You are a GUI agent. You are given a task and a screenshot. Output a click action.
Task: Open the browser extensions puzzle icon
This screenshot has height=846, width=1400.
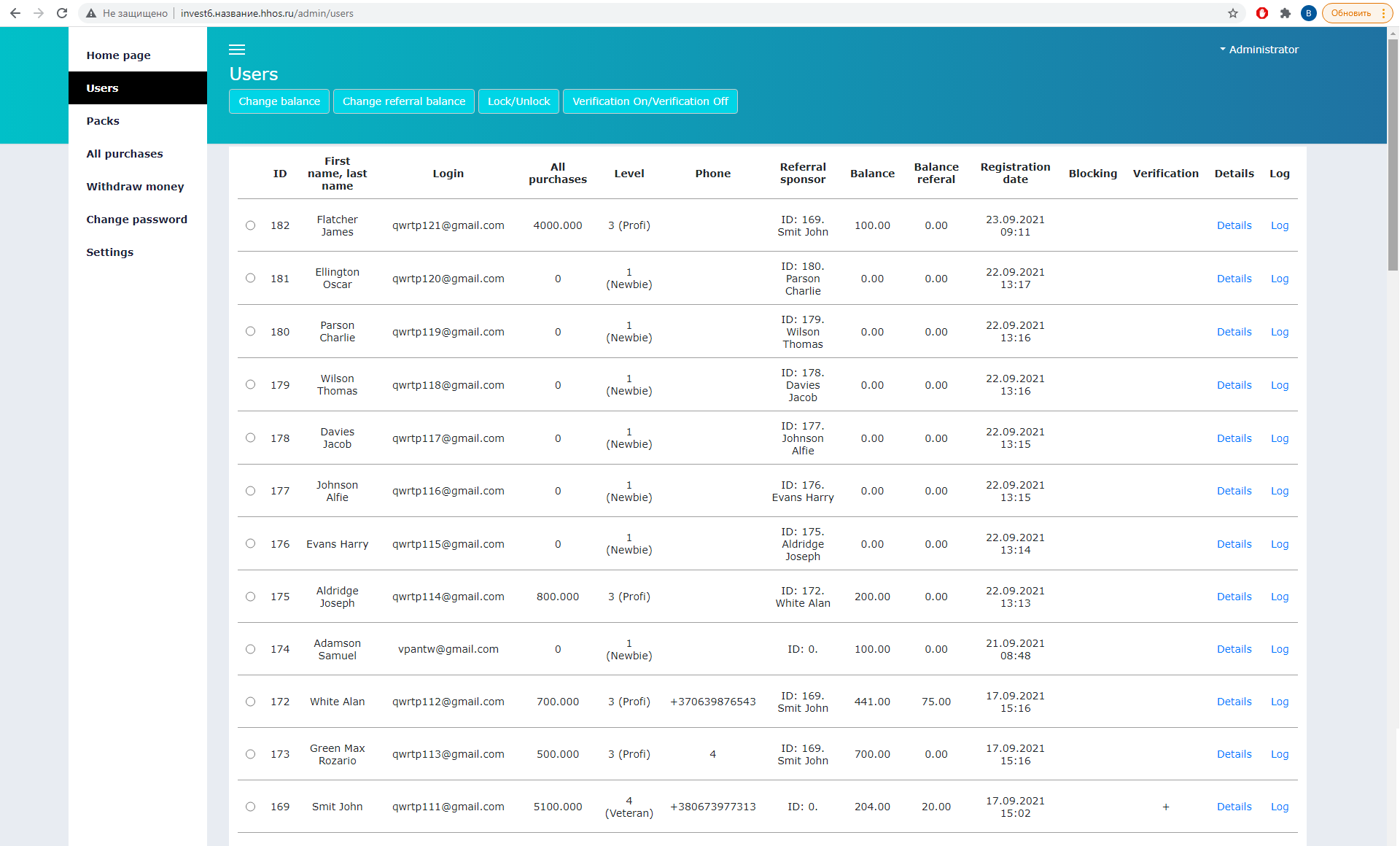click(x=1286, y=13)
